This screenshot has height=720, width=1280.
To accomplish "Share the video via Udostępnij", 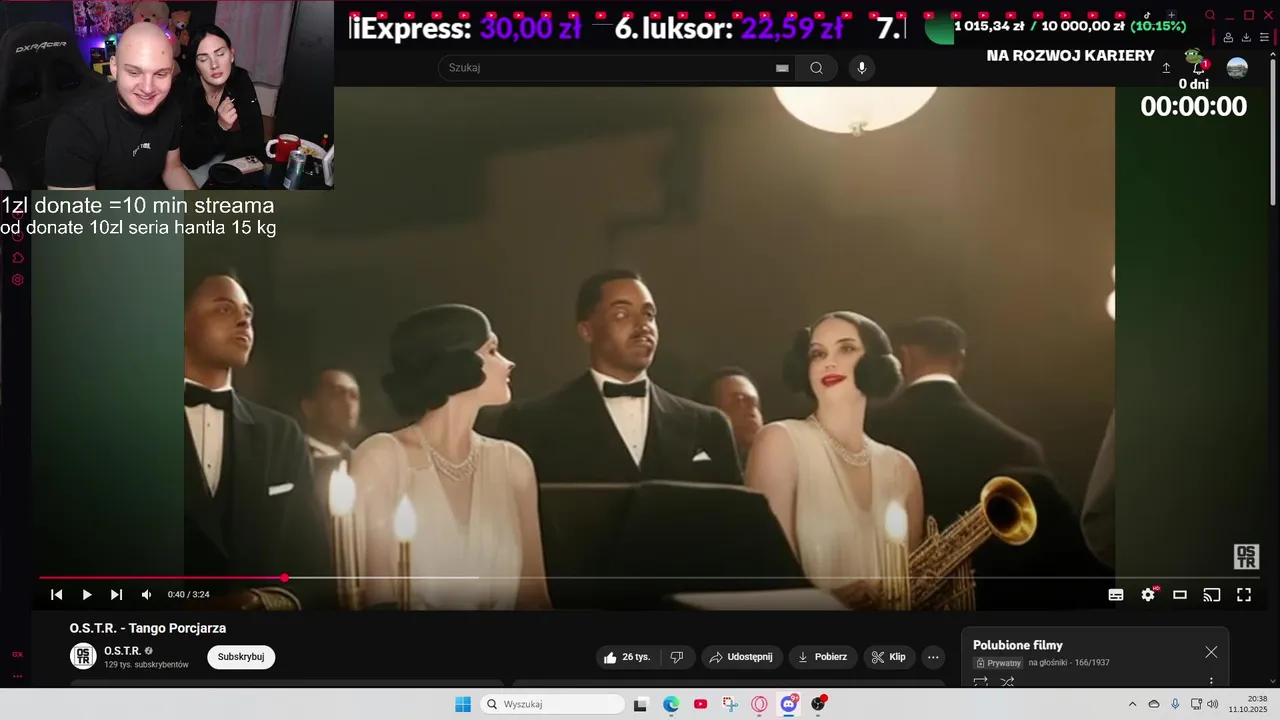I will click(742, 657).
